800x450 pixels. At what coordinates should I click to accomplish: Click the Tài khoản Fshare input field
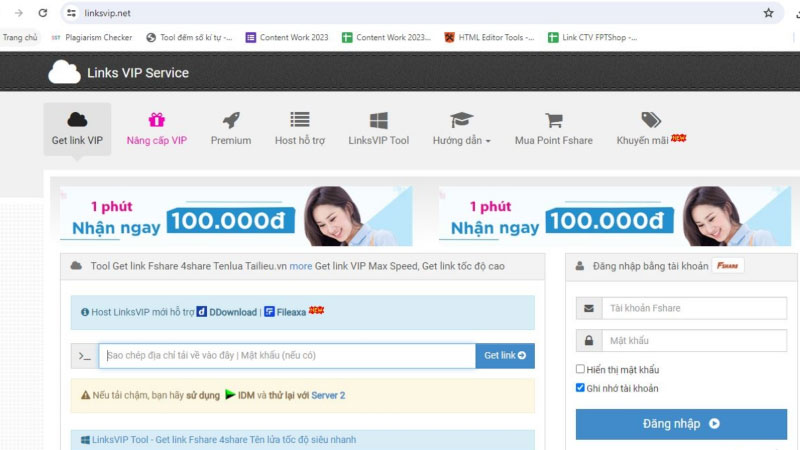[x=694, y=308]
